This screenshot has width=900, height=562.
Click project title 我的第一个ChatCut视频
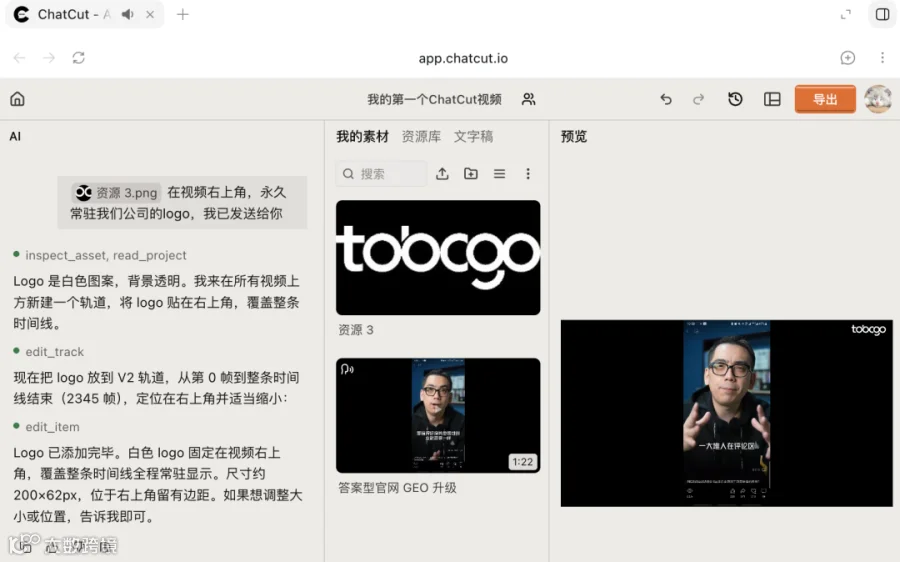435,99
